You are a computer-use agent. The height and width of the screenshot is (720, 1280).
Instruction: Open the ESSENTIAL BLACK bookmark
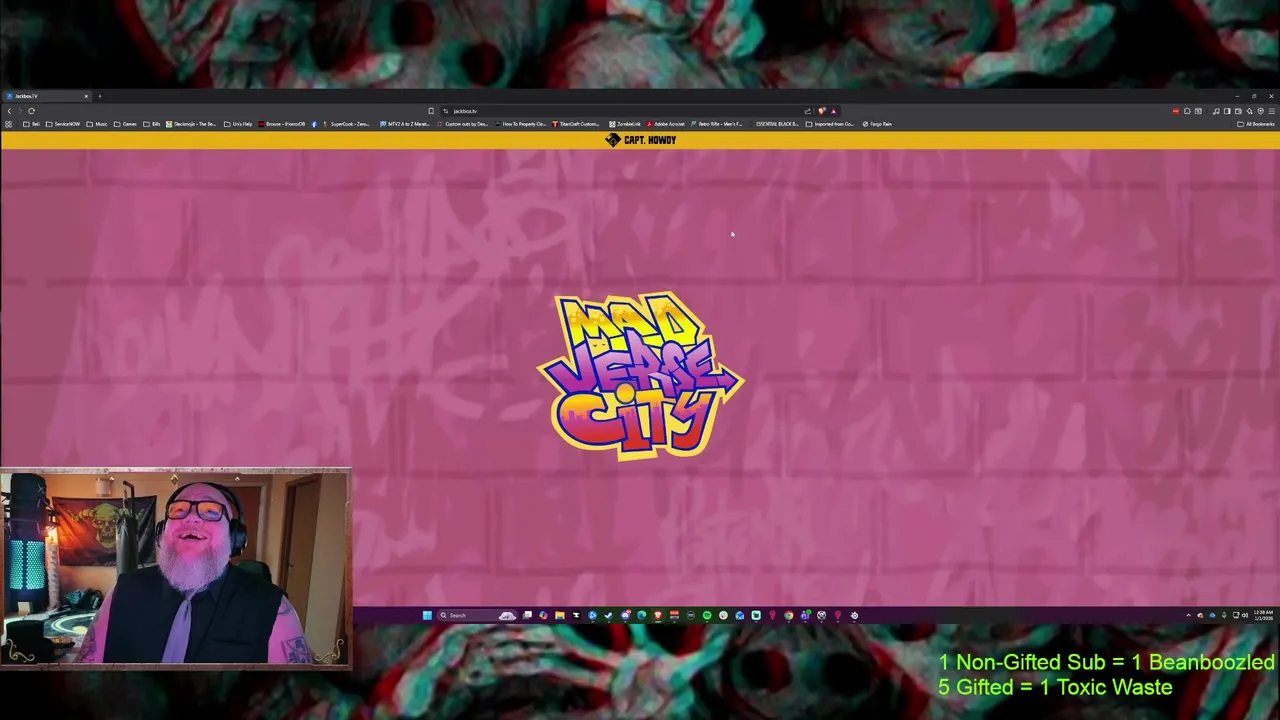pos(772,124)
